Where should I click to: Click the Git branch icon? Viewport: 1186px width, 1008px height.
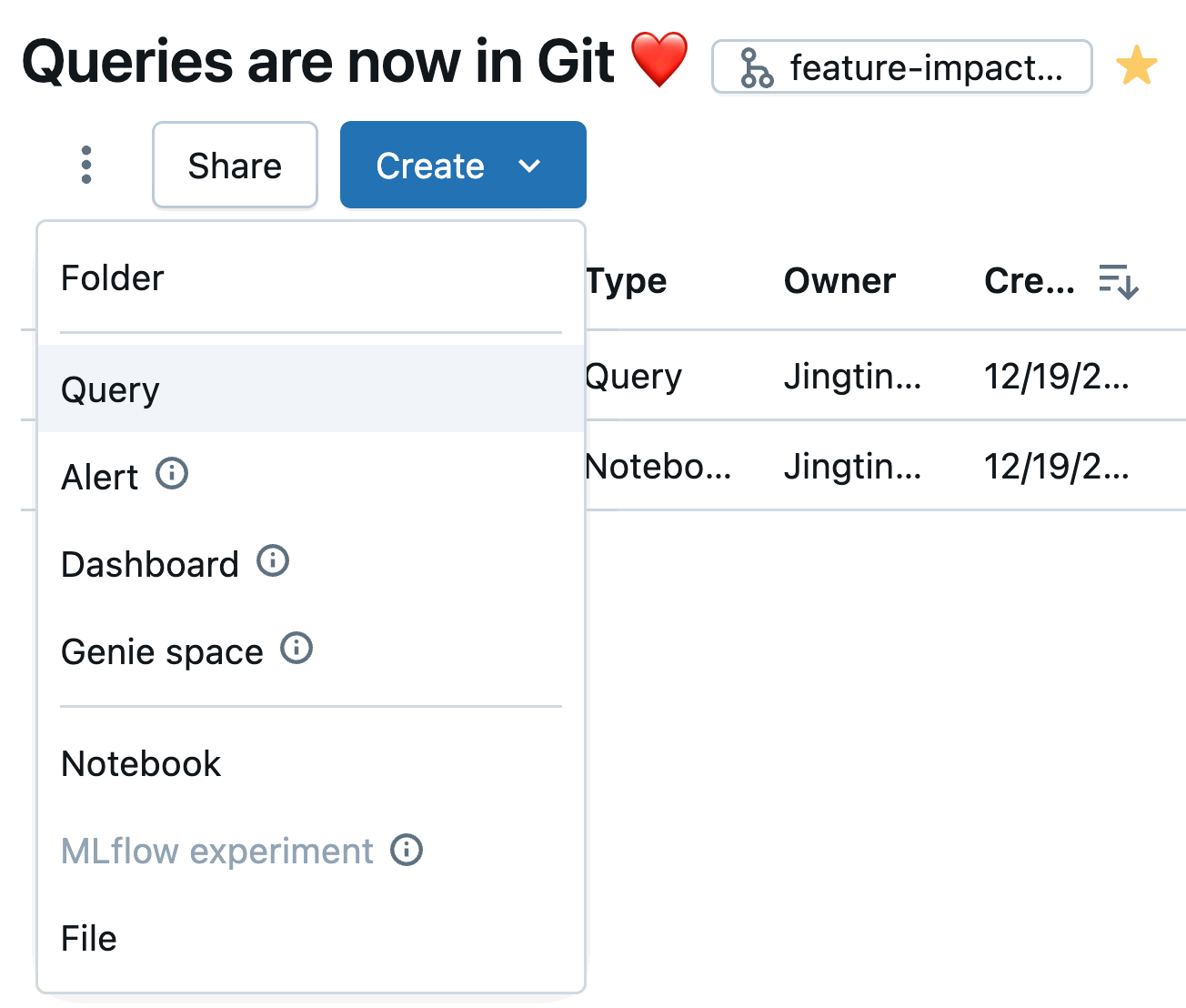point(756,68)
